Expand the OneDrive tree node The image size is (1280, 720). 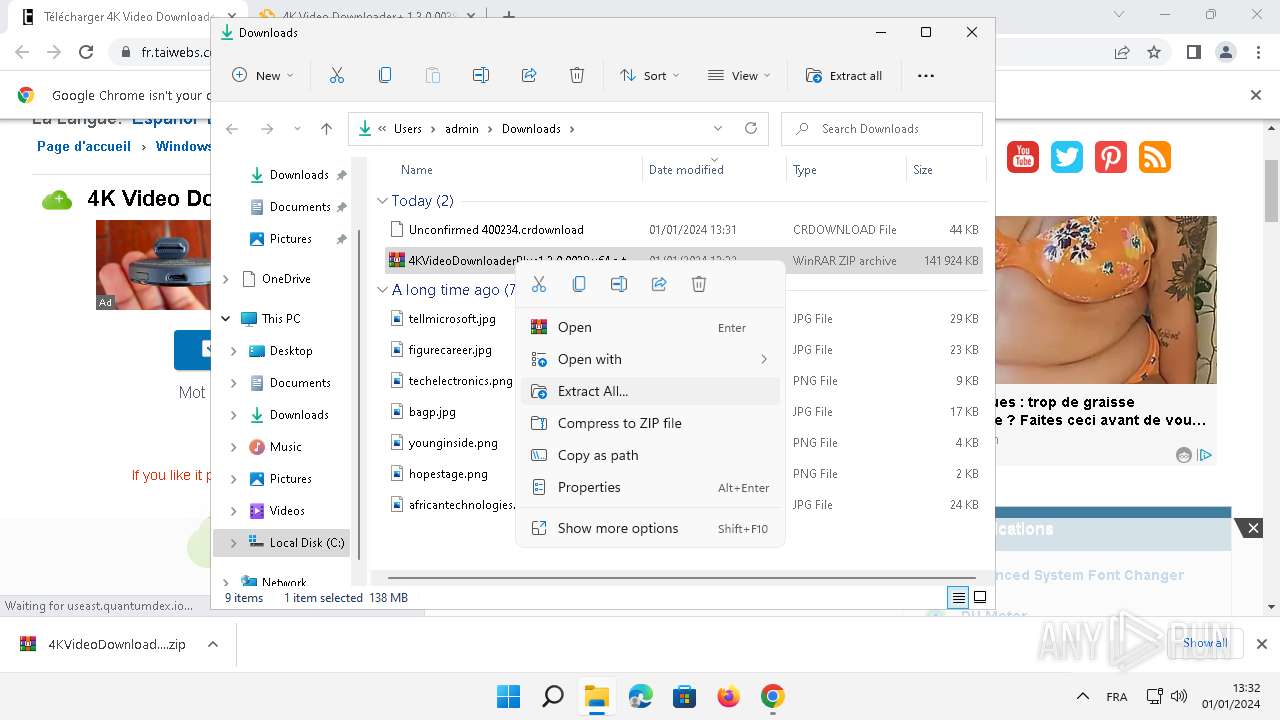click(x=226, y=279)
